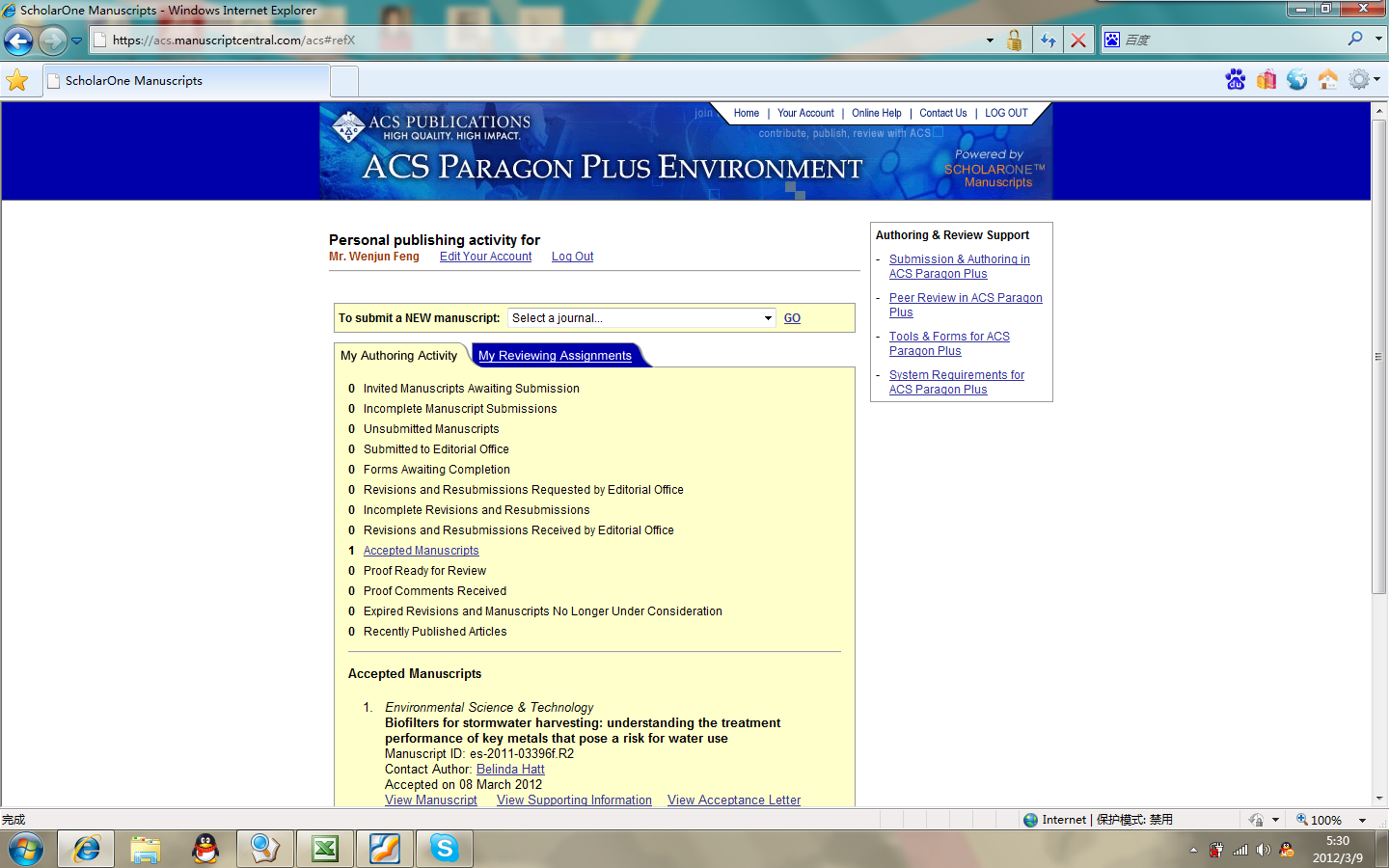This screenshot has height=868, width=1389.
Task: Click the page vertical scrollbar thumb
Action: (1378, 356)
